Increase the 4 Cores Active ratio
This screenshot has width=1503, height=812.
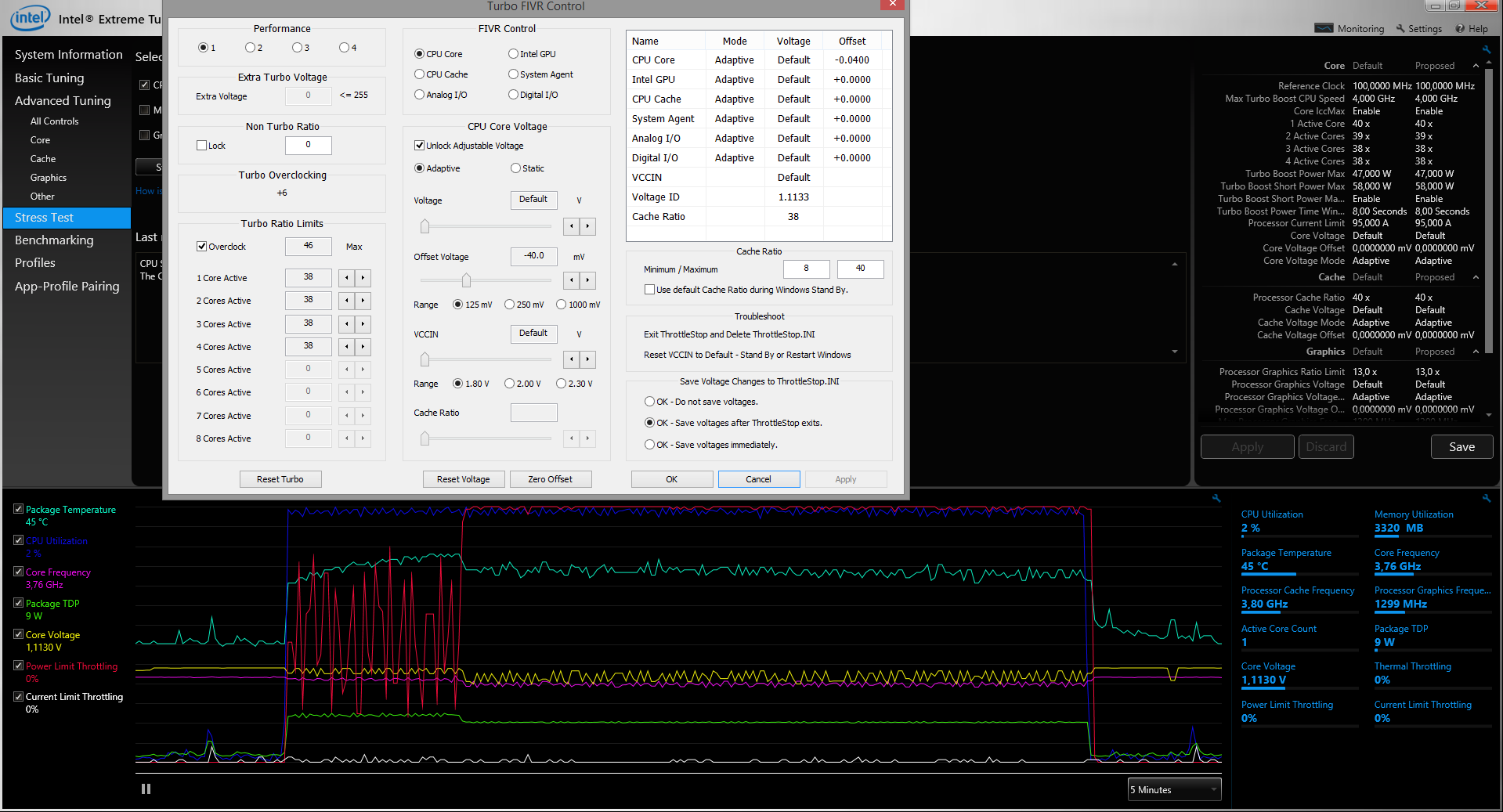[x=363, y=347]
